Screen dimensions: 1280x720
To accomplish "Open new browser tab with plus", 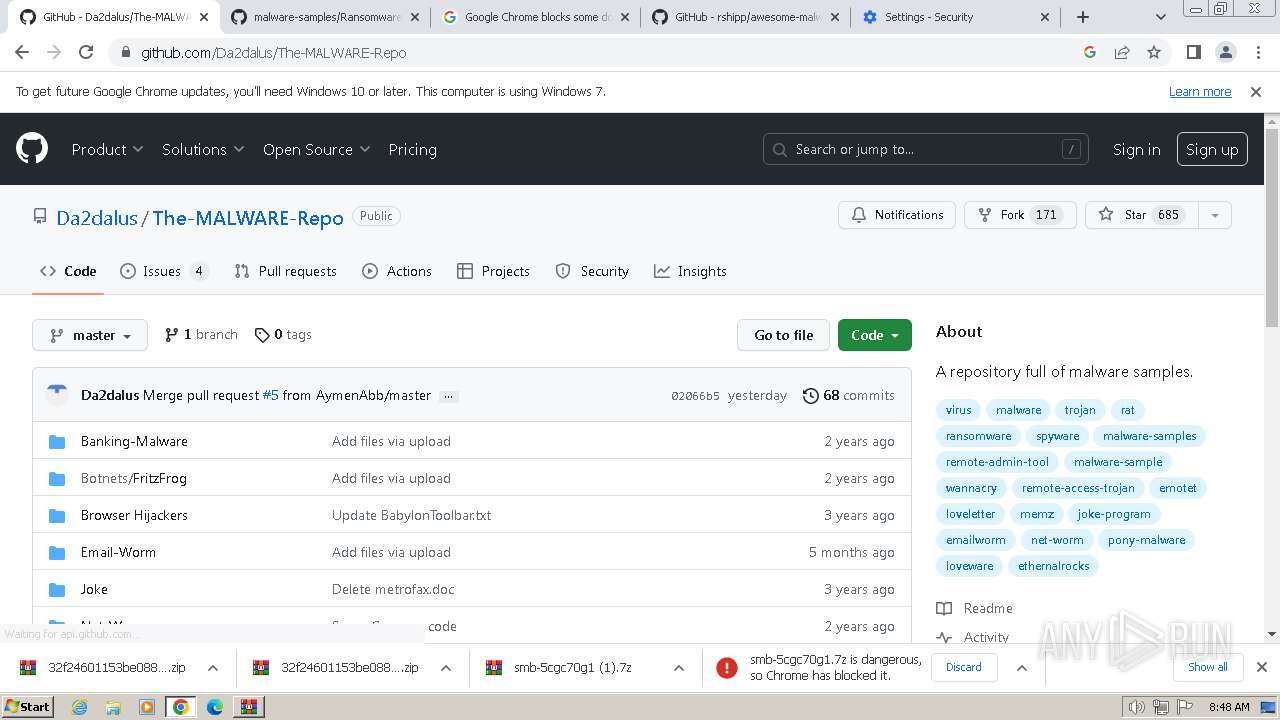I will pos(1082,17).
